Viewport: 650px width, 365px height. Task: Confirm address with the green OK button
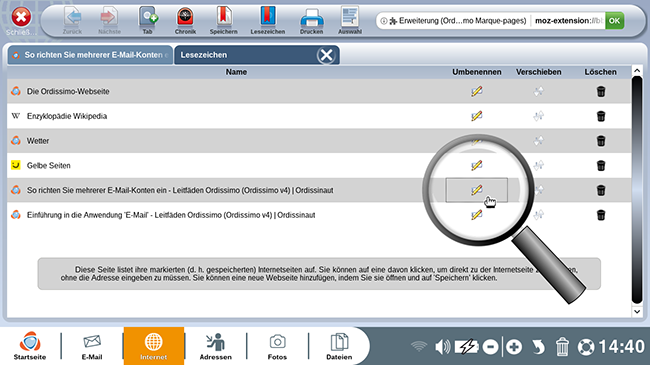pyautogui.click(x=614, y=20)
